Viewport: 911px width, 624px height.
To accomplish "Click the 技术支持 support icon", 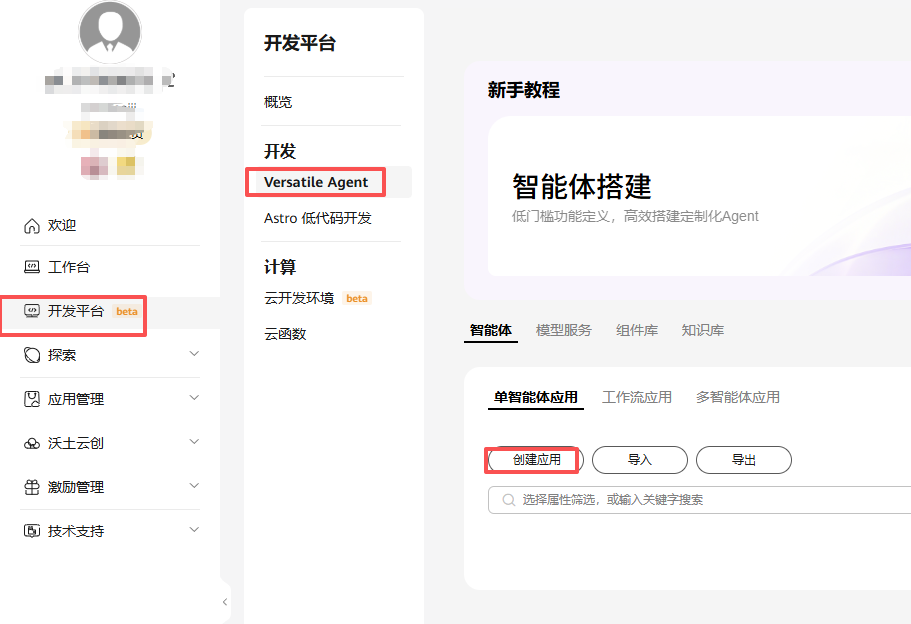I will pyautogui.click(x=29, y=531).
